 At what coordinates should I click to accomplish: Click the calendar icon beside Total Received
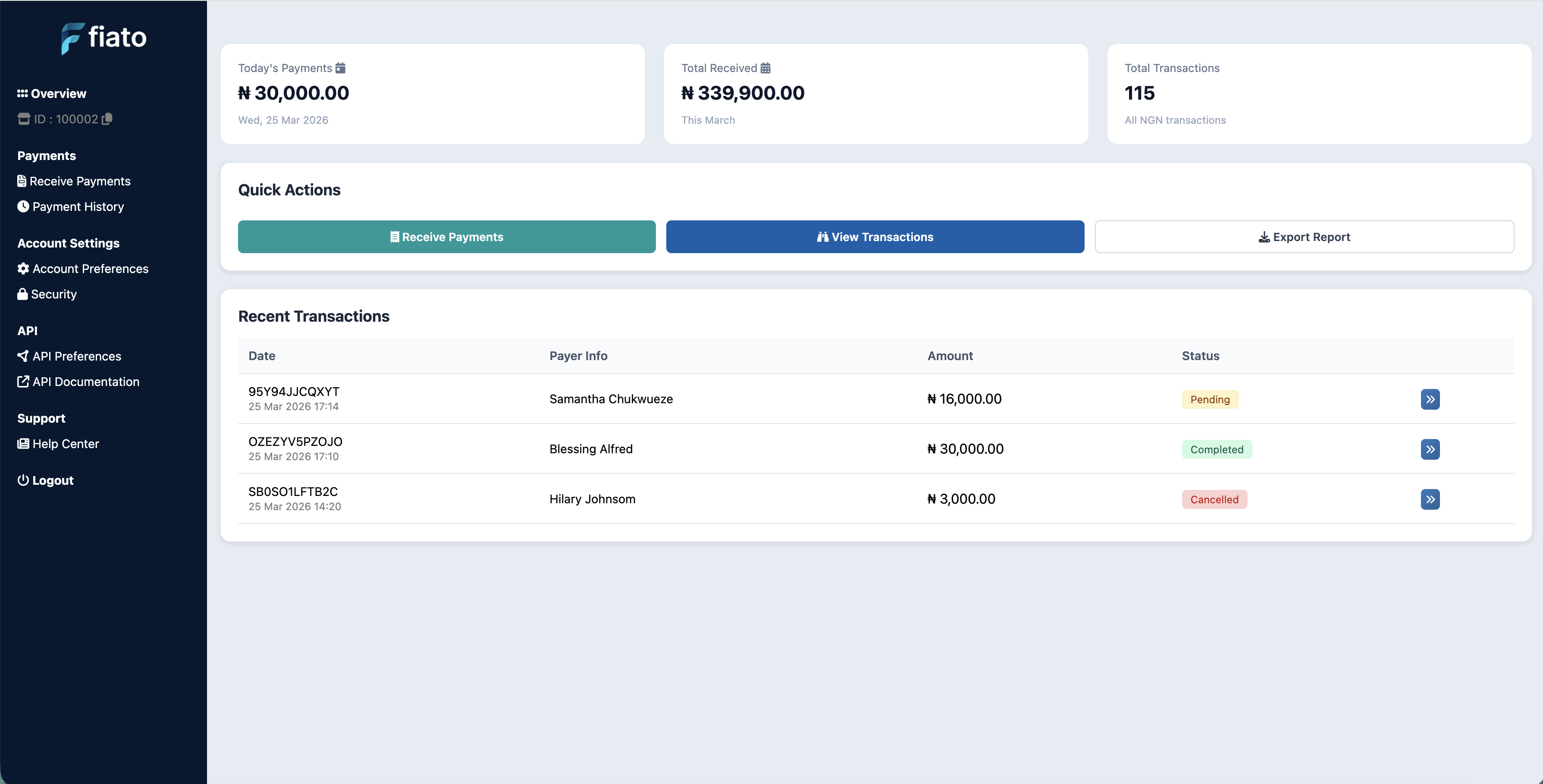tap(765, 68)
